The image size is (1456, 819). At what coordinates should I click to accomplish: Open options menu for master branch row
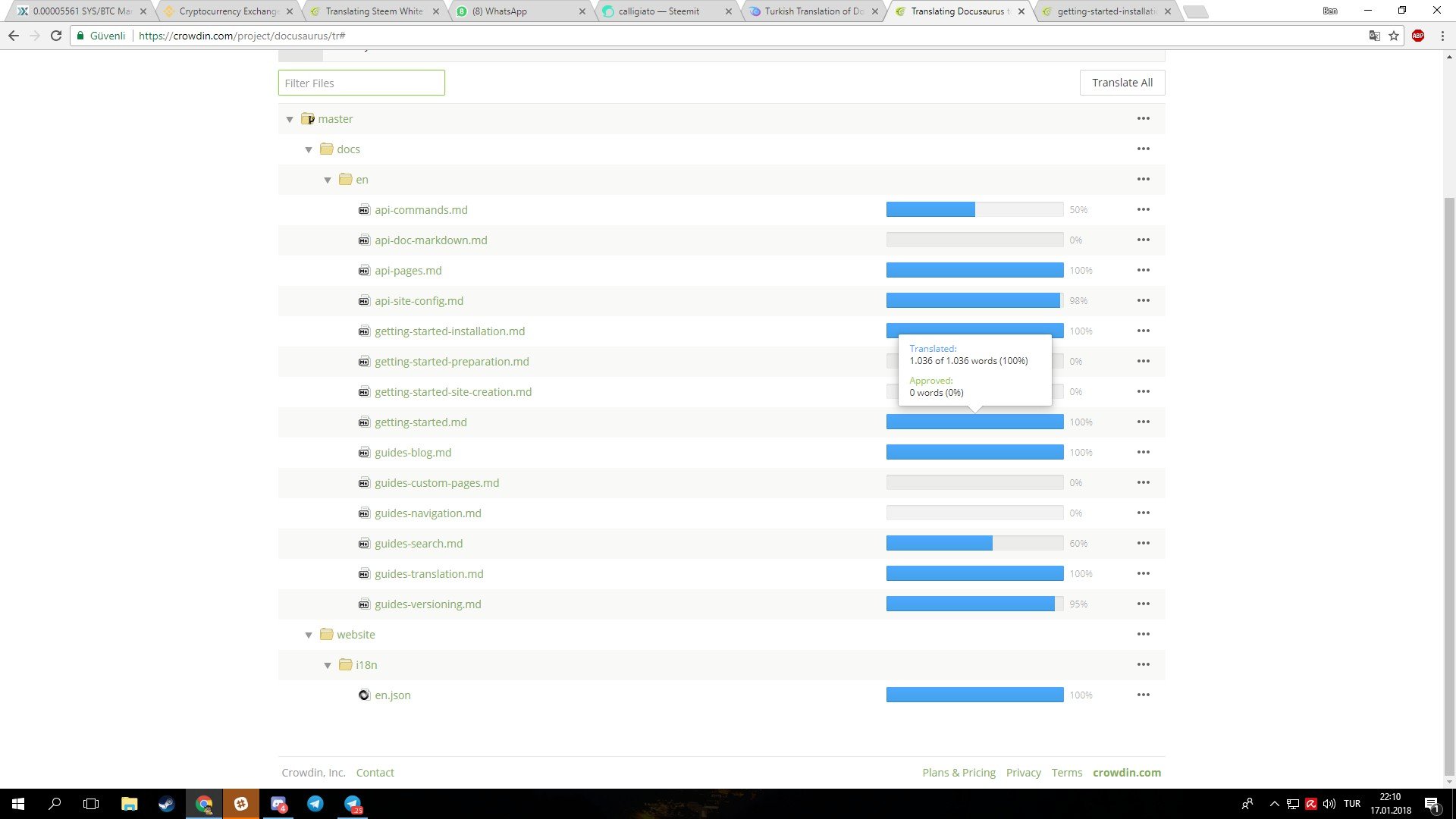coord(1143,118)
